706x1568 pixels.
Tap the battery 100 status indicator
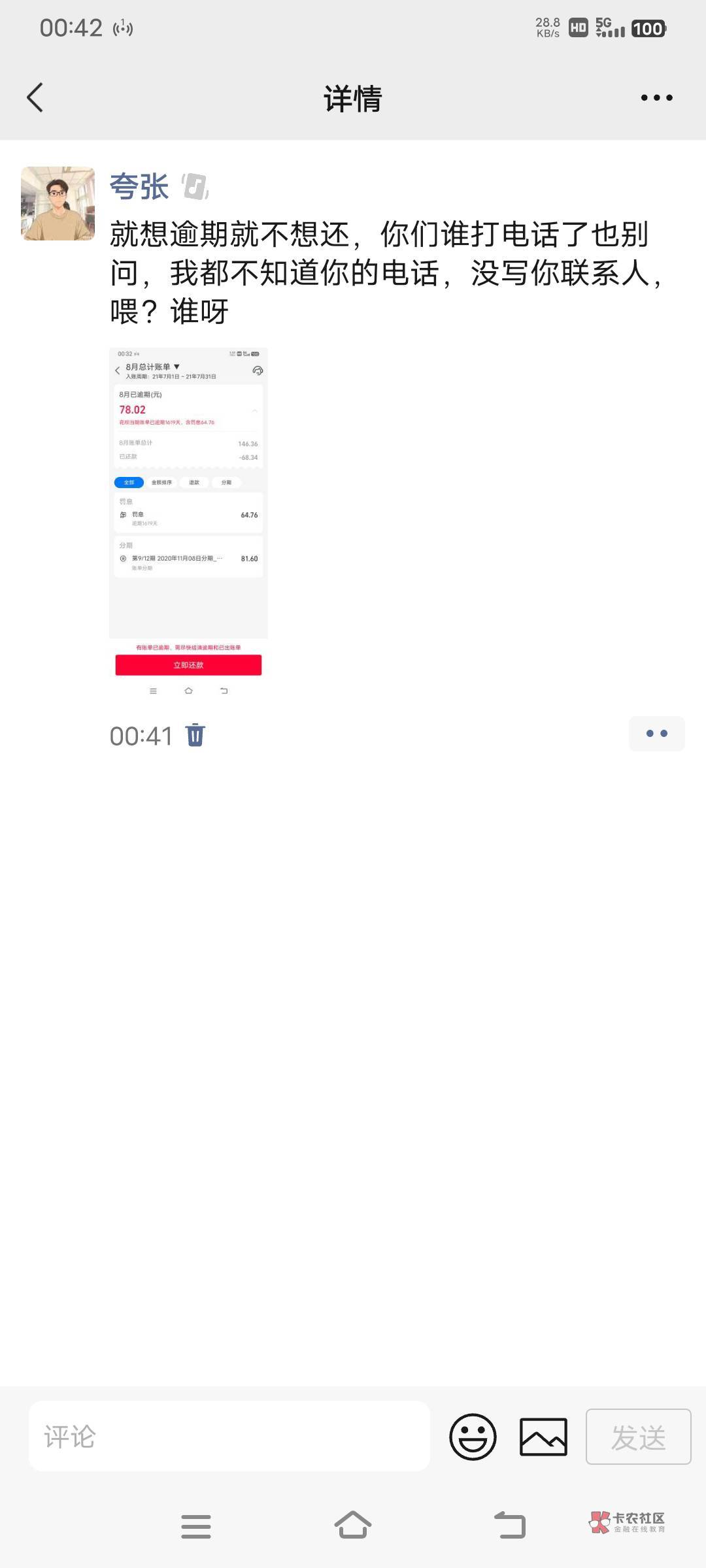click(x=648, y=29)
